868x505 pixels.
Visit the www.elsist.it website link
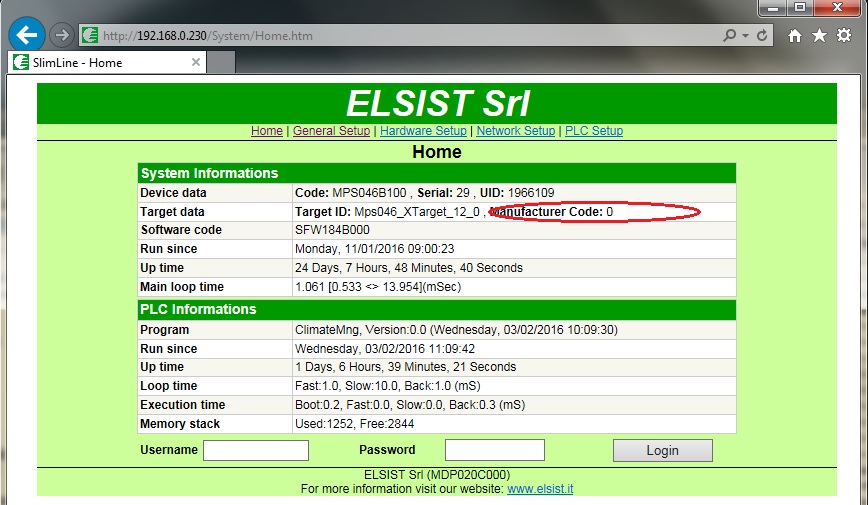pos(540,489)
